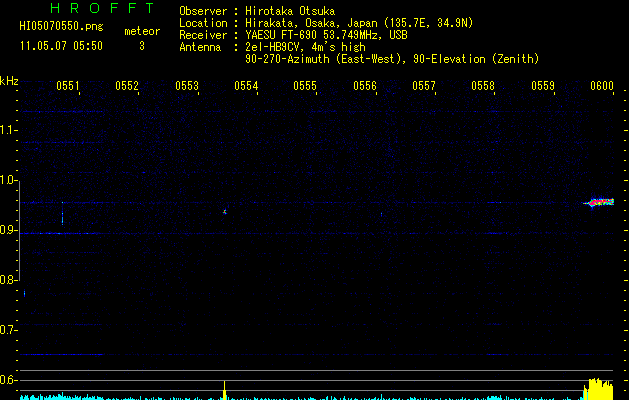Click time marker 0553
Image resolution: width=629 pixels, height=400 pixels.
tap(187, 86)
